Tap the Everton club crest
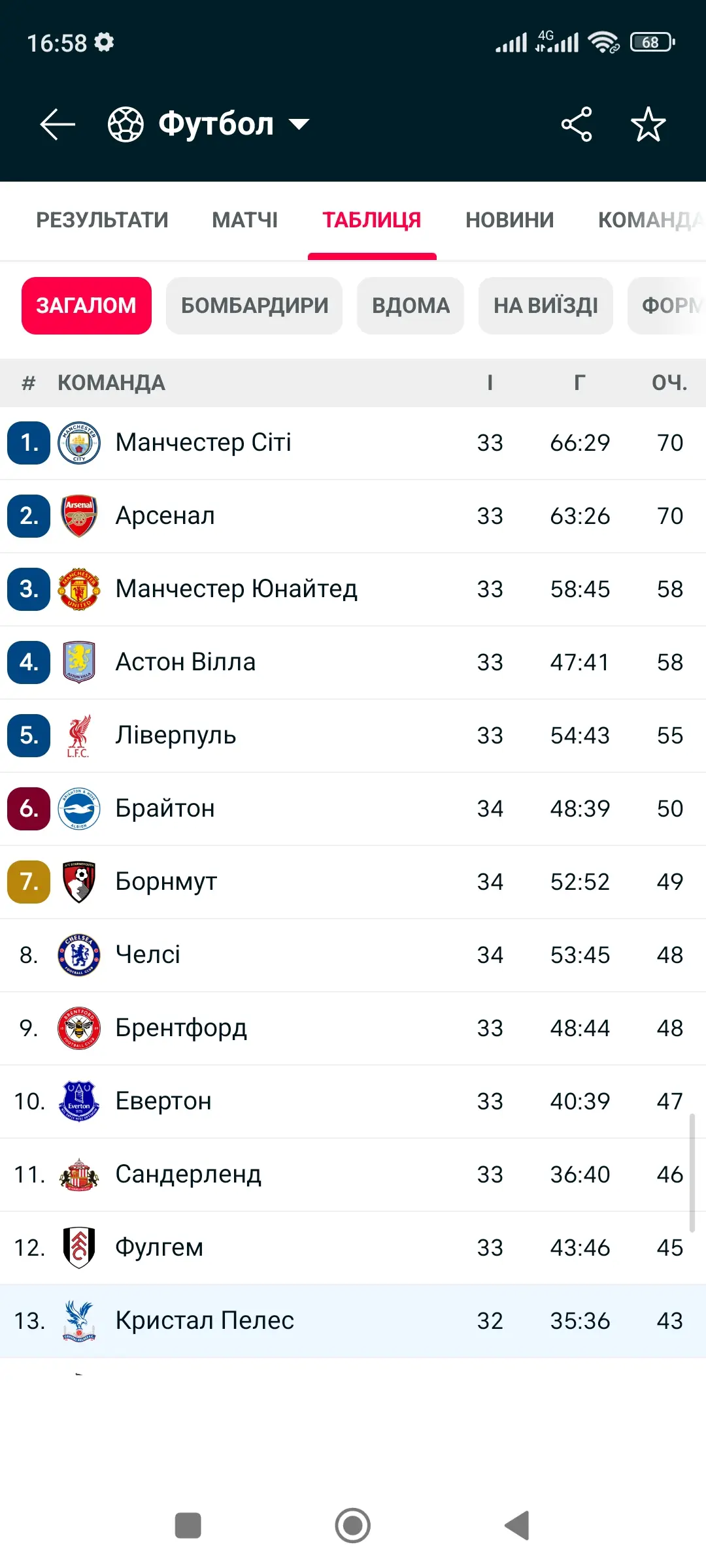This screenshot has height=1568, width=706. (79, 1102)
